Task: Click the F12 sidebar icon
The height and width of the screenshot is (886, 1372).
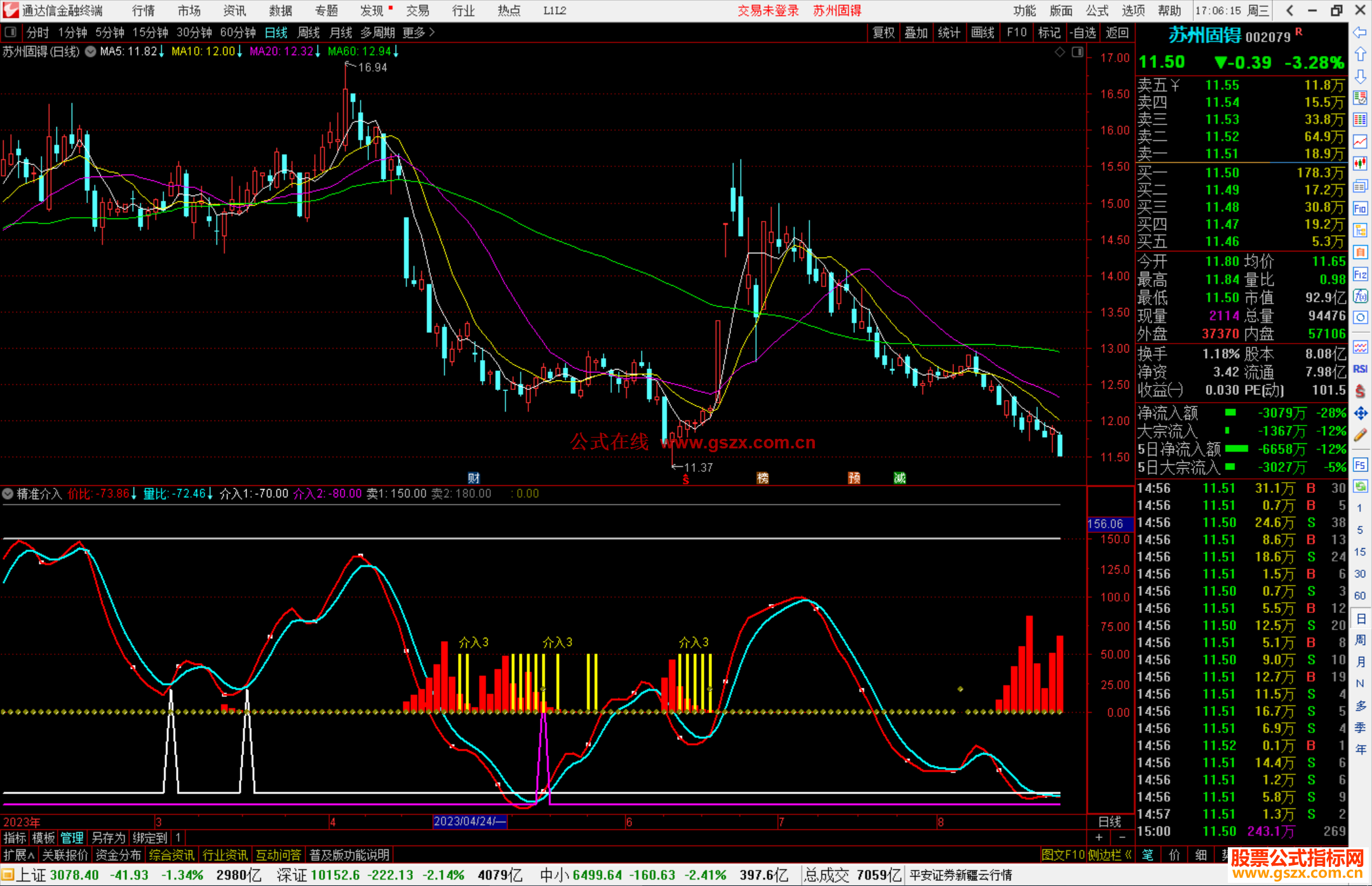Action: pos(1360,274)
